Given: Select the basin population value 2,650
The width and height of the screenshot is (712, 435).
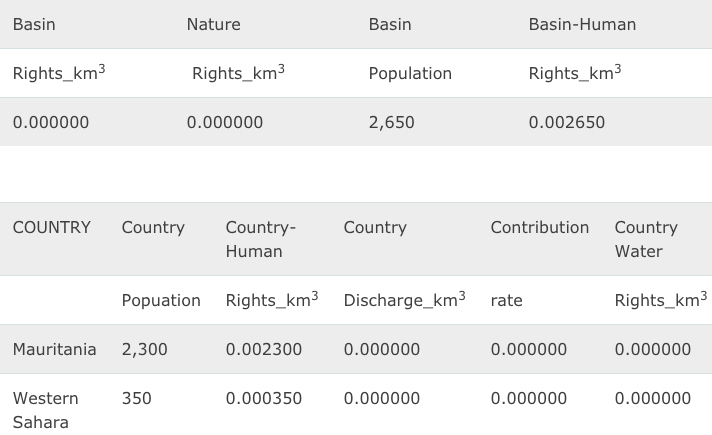Looking at the screenshot, I should (391, 122).
